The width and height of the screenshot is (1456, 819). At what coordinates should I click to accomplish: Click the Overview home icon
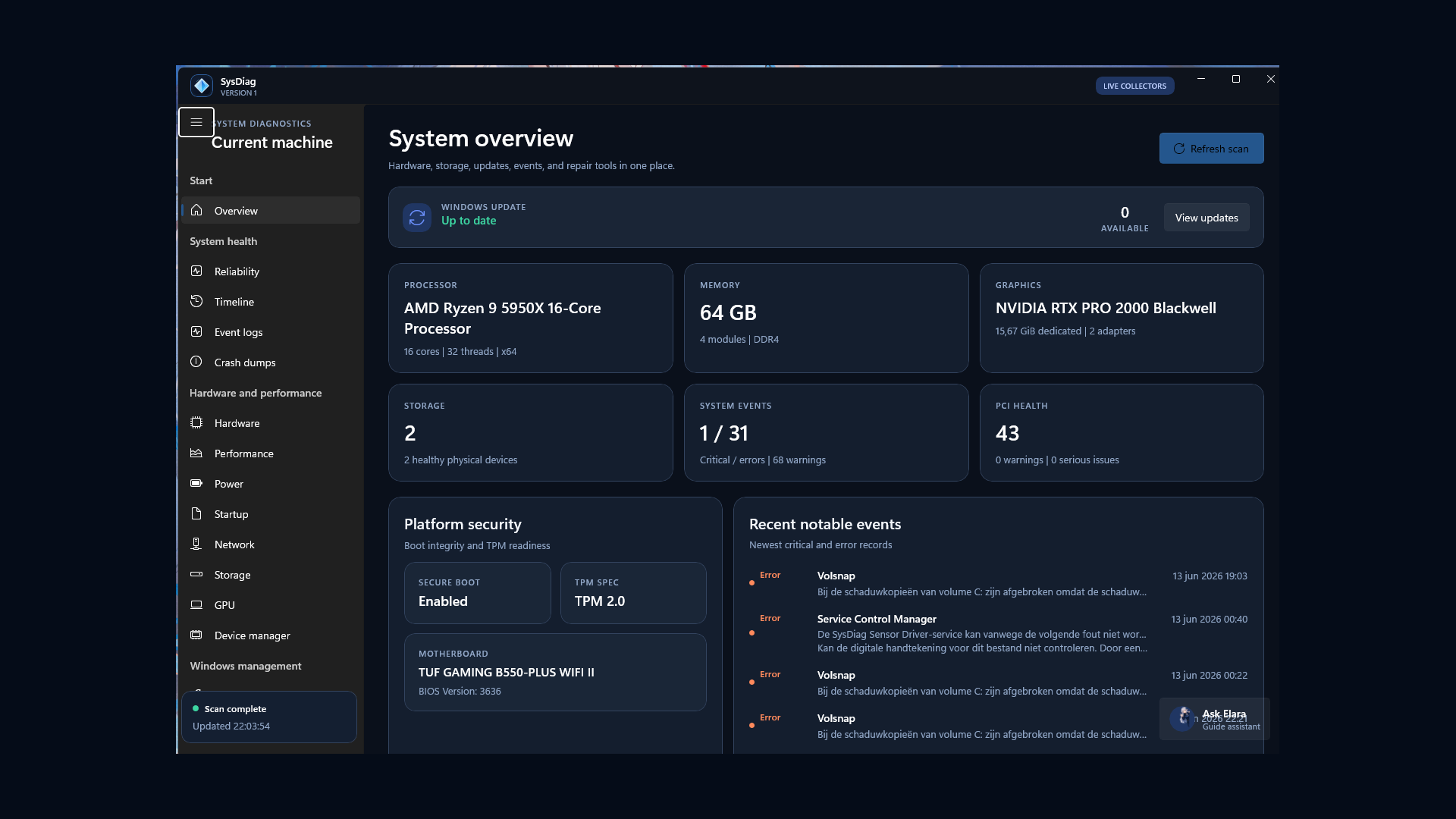[x=196, y=210]
